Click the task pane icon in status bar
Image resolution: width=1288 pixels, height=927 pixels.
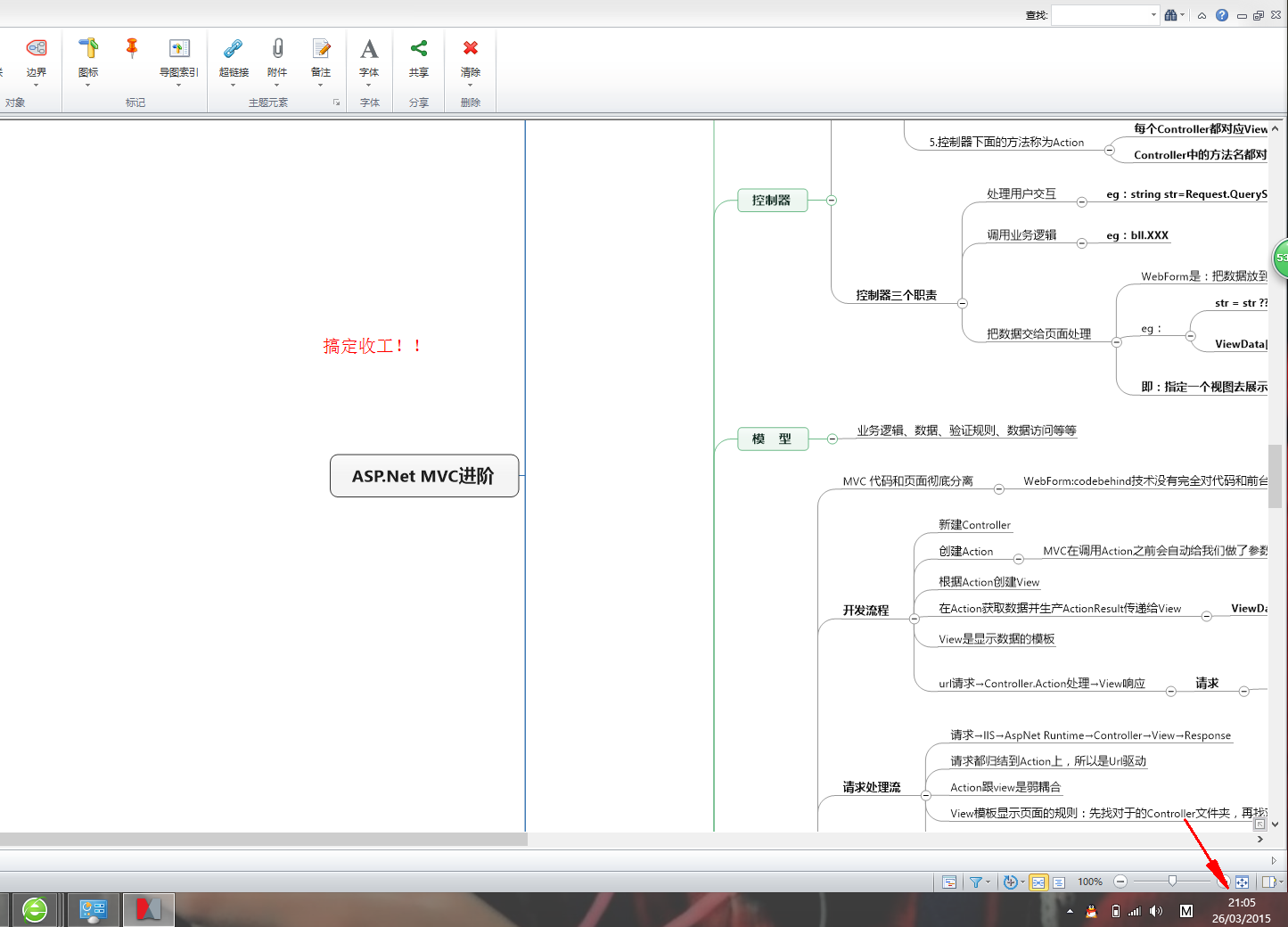coord(1269,882)
